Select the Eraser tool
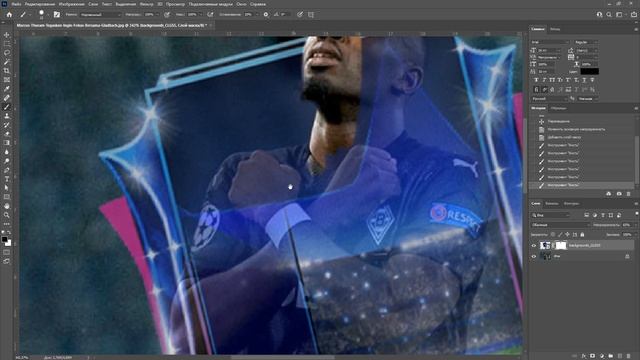The image size is (640, 360). [x=7, y=134]
